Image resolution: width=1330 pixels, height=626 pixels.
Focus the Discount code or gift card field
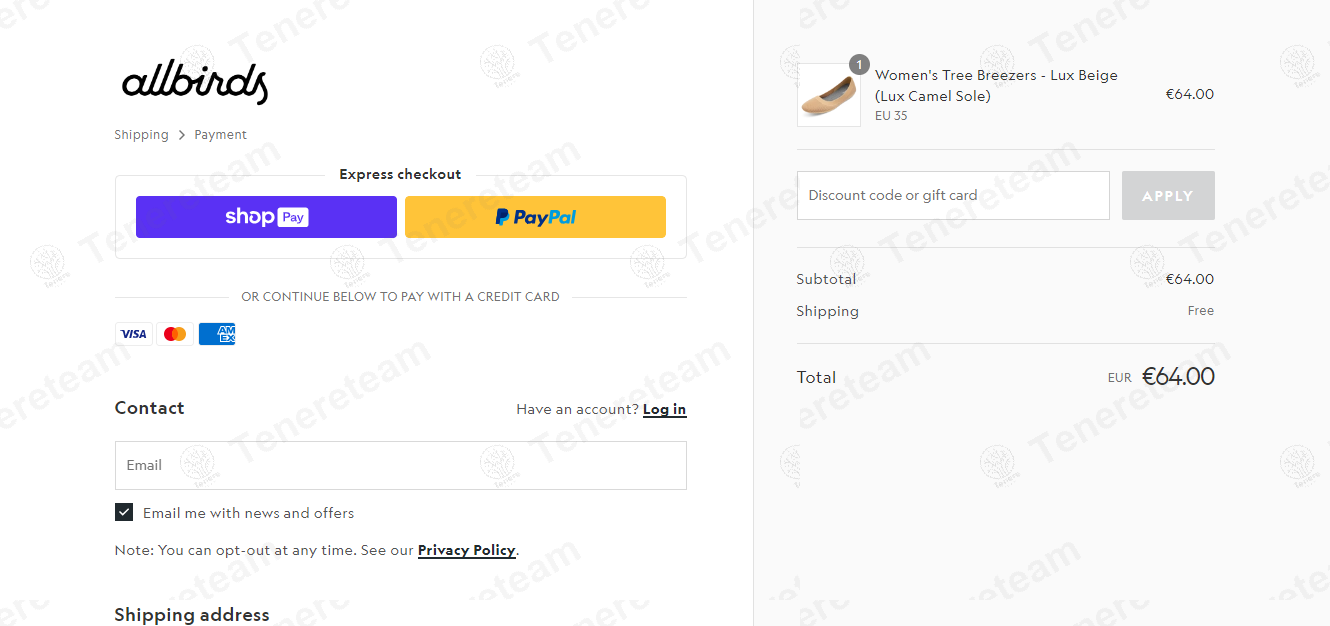pos(953,196)
